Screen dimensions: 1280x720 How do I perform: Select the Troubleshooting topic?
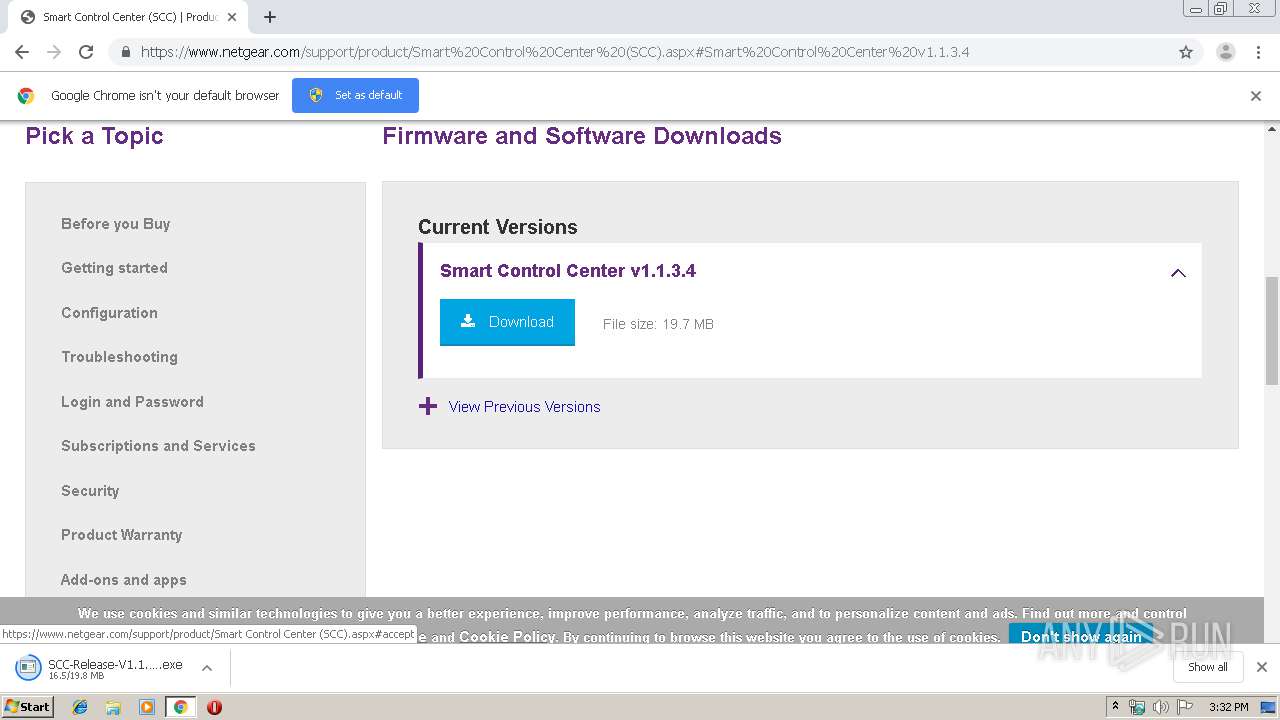119,357
